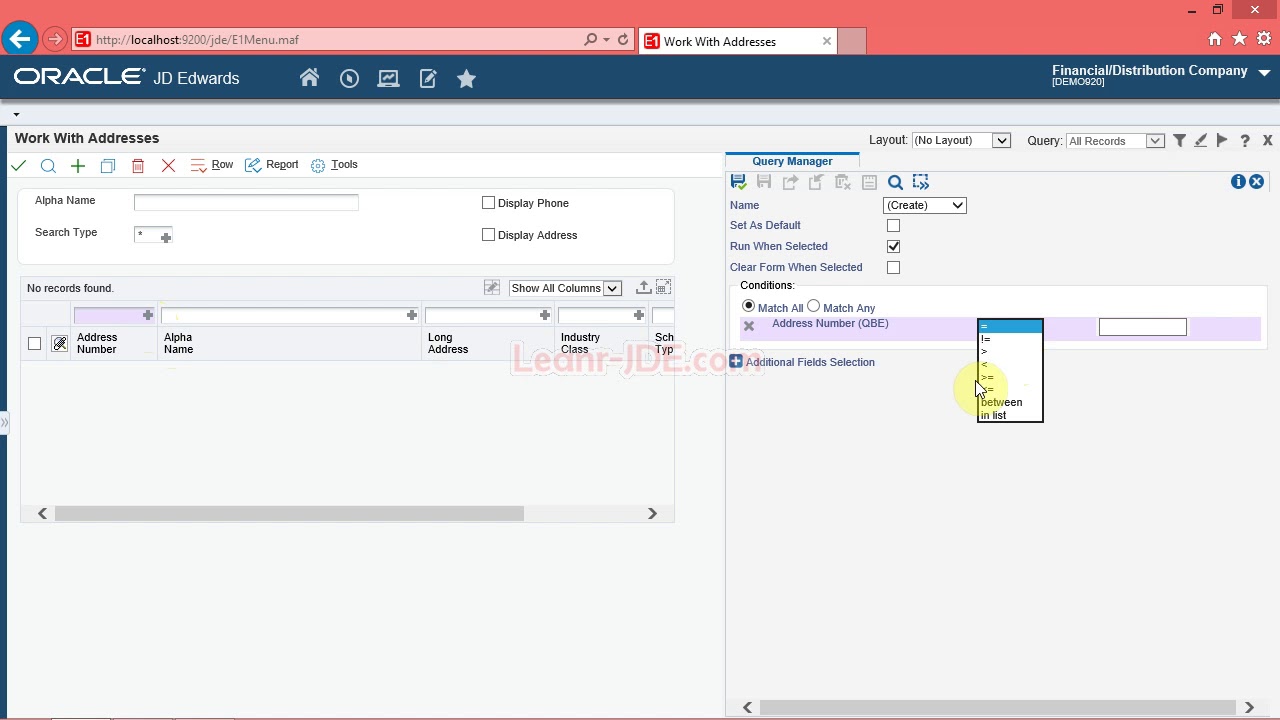Open the Personalization edit icon in header
Viewport: 1280px width, 720px height.
[x=428, y=78]
